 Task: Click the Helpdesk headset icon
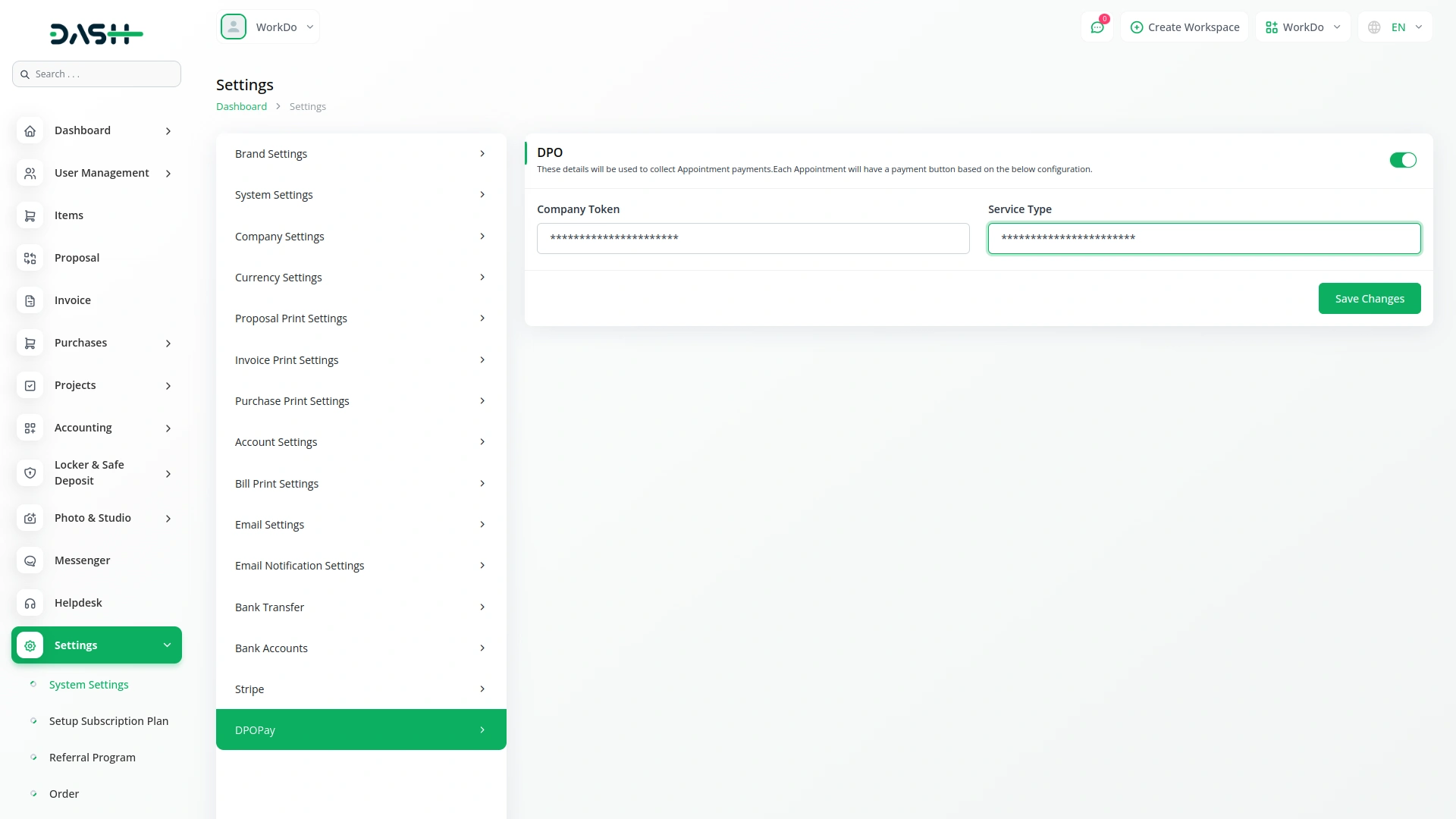coord(30,603)
